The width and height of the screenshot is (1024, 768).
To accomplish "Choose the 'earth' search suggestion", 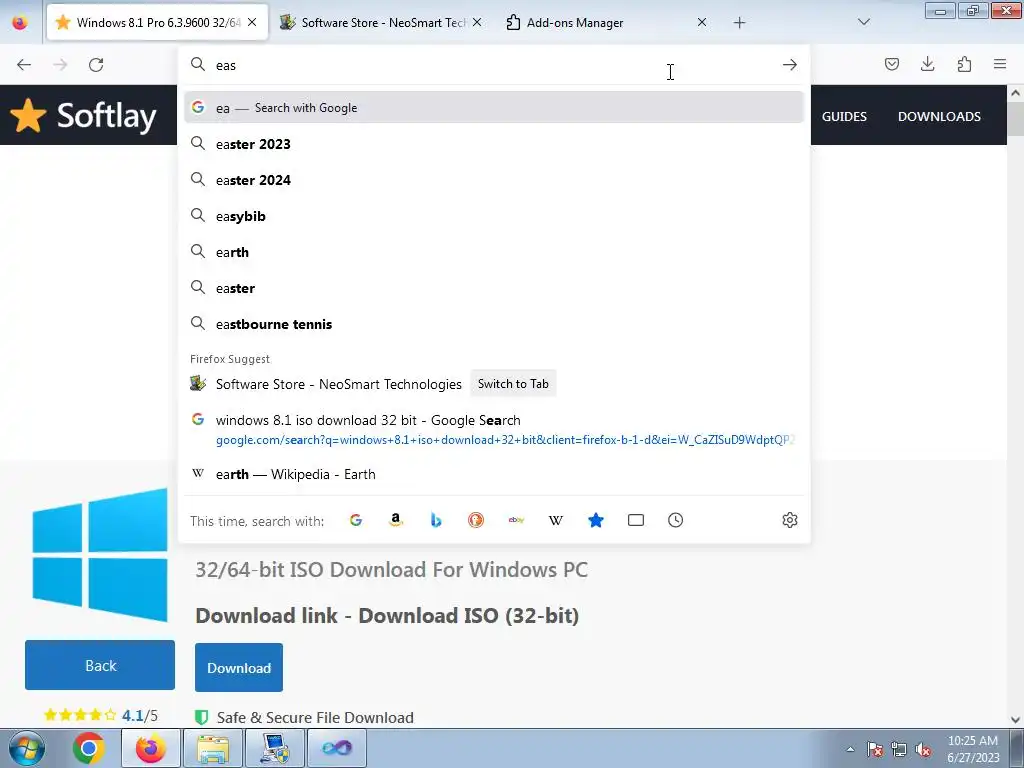I will 494,252.
